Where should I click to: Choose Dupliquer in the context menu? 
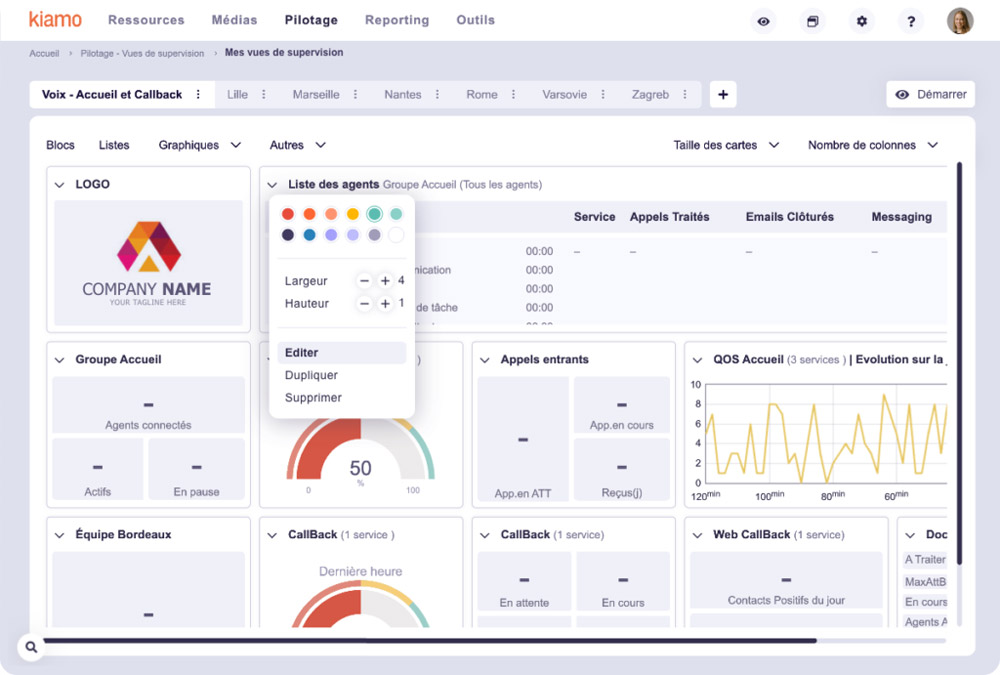tap(312, 375)
